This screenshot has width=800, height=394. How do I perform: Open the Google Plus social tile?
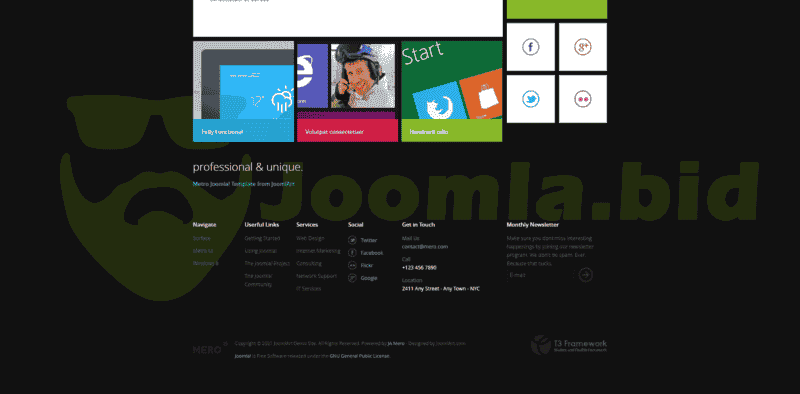click(x=583, y=47)
